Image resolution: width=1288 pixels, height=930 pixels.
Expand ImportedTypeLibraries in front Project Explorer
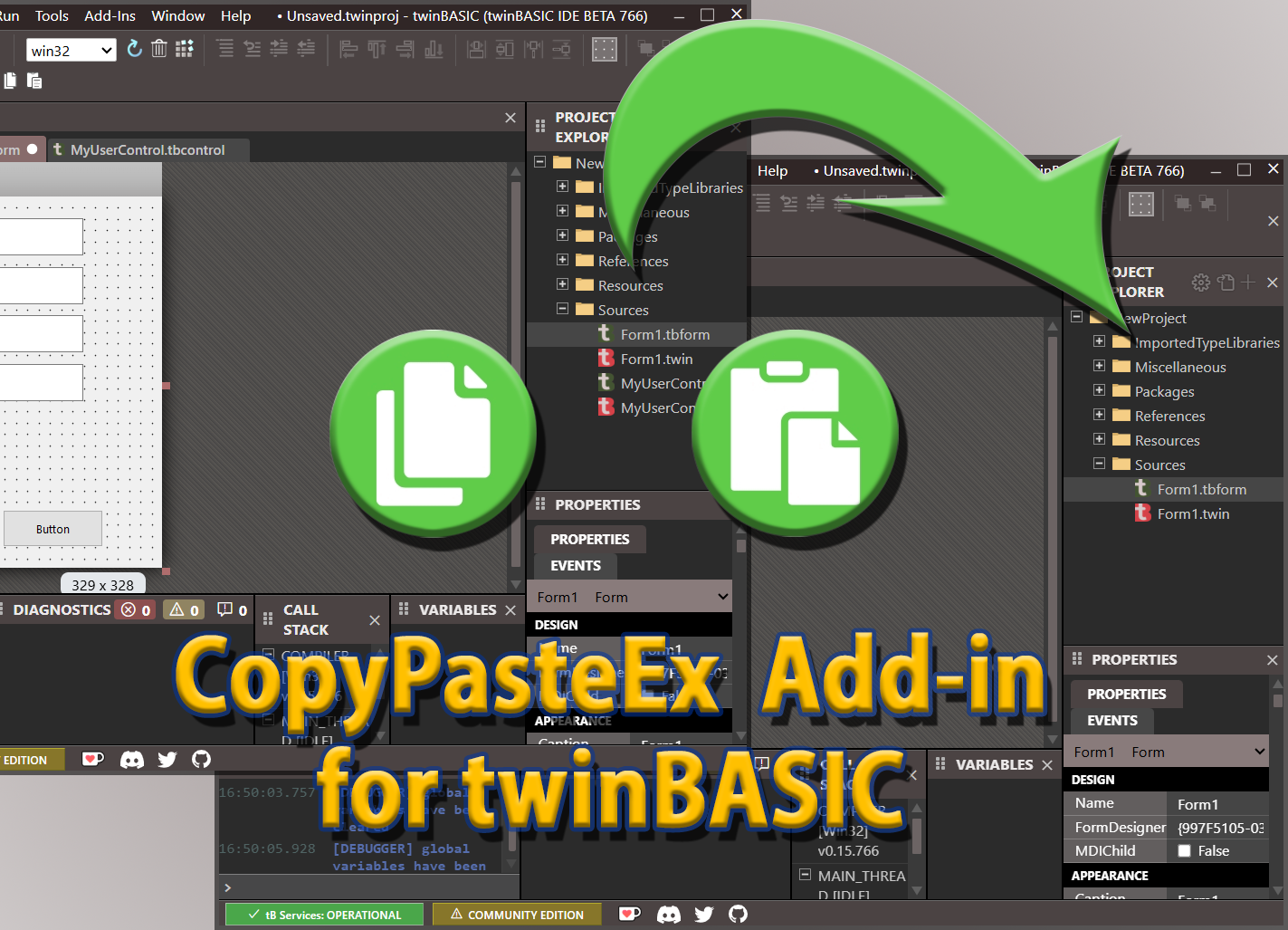pyautogui.click(x=1099, y=341)
